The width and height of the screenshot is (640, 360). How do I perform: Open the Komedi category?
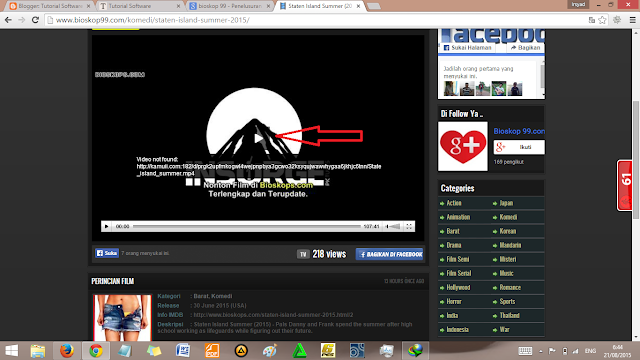coord(508,217)
